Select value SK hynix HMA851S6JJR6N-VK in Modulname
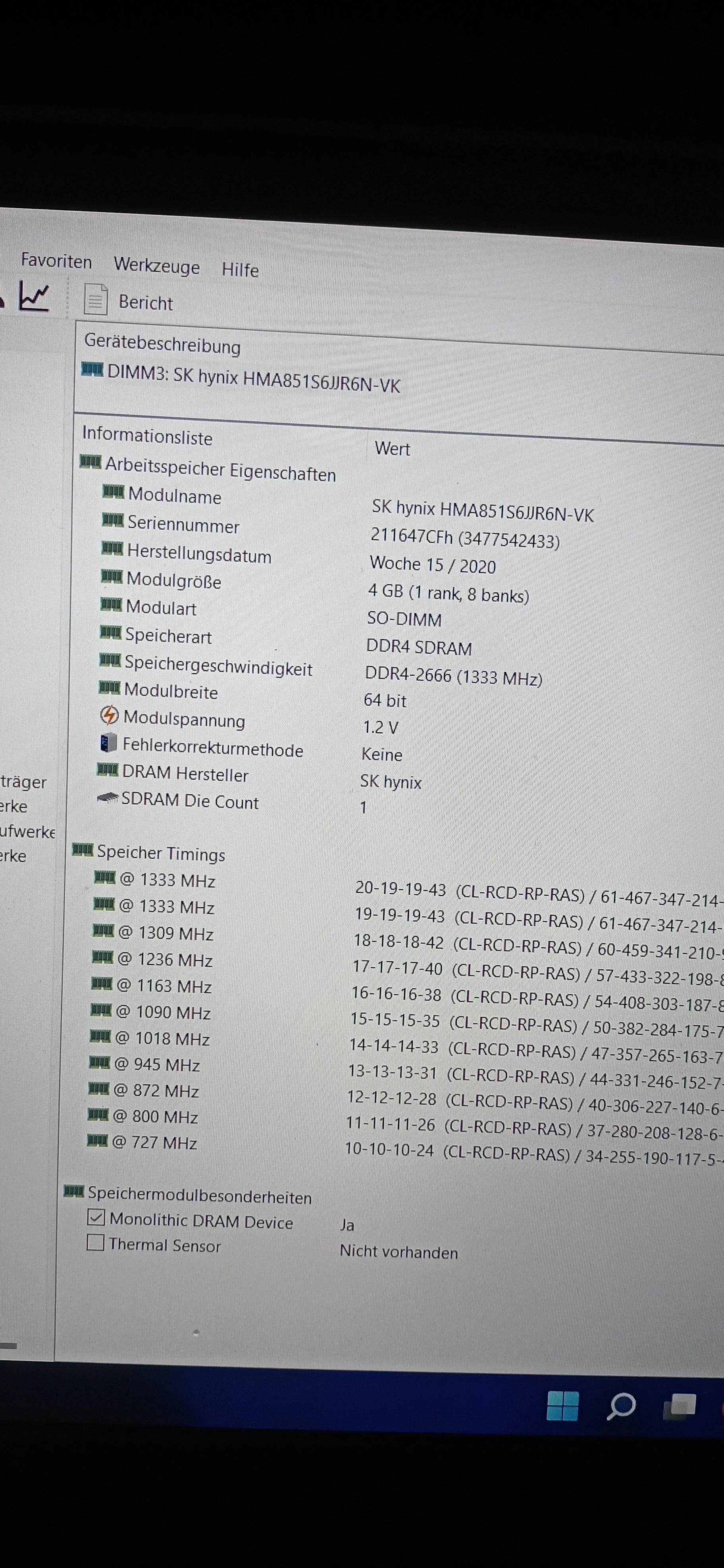The image size is (724, 1568). coord(483,512)
